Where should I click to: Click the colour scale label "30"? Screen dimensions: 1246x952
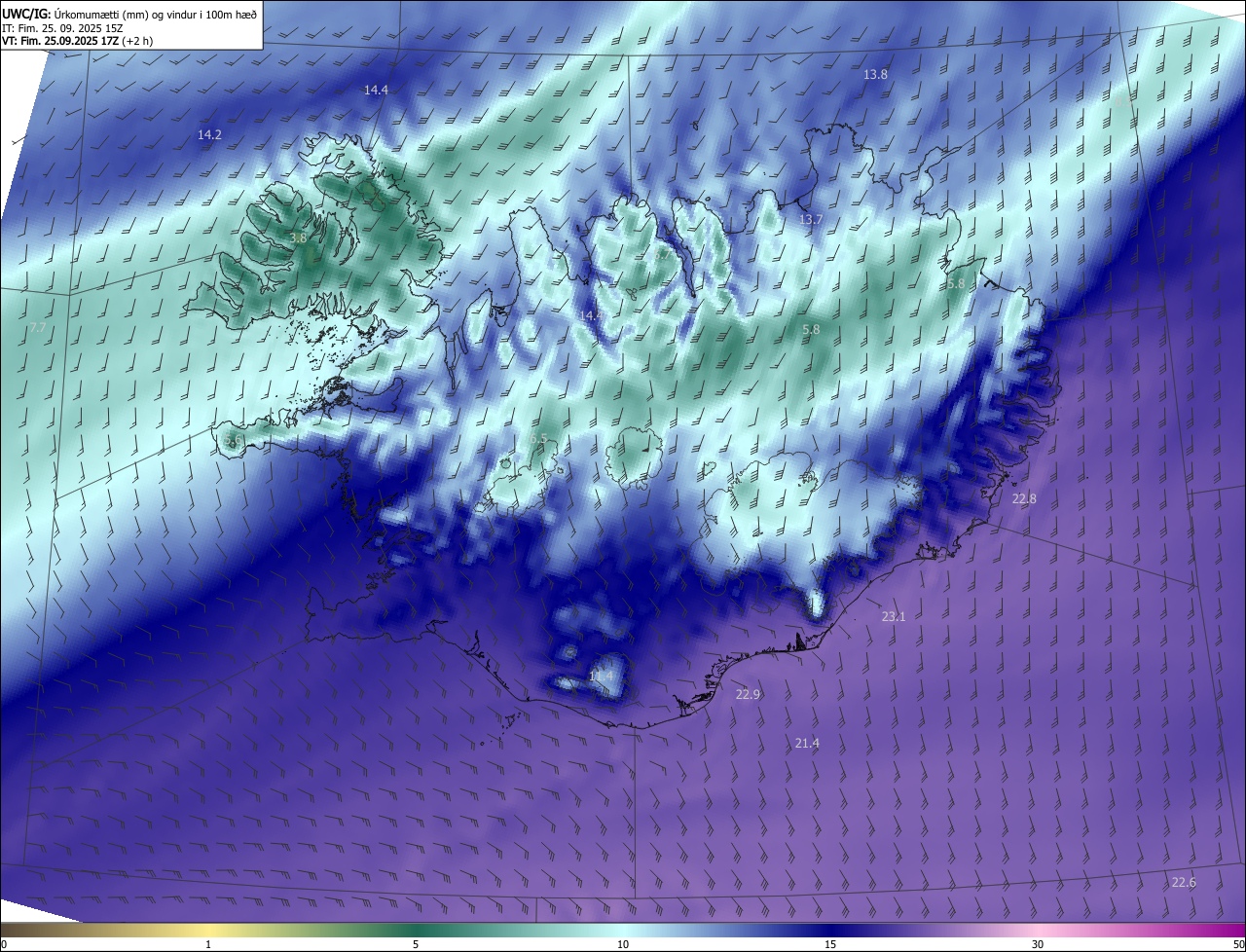click(x=1038, y=944)
